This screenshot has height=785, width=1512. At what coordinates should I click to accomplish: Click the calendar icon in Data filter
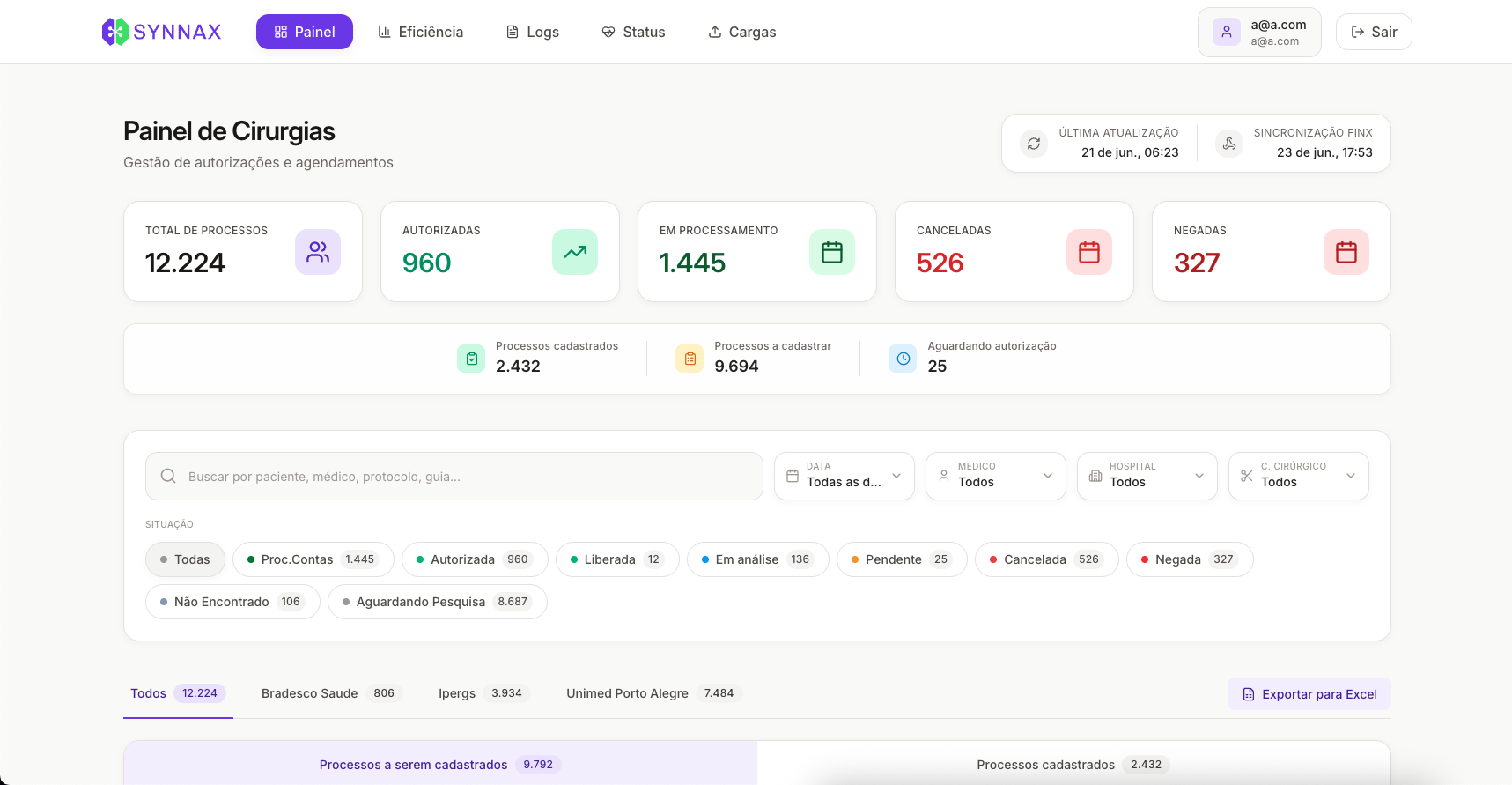(x=793, y=476)
